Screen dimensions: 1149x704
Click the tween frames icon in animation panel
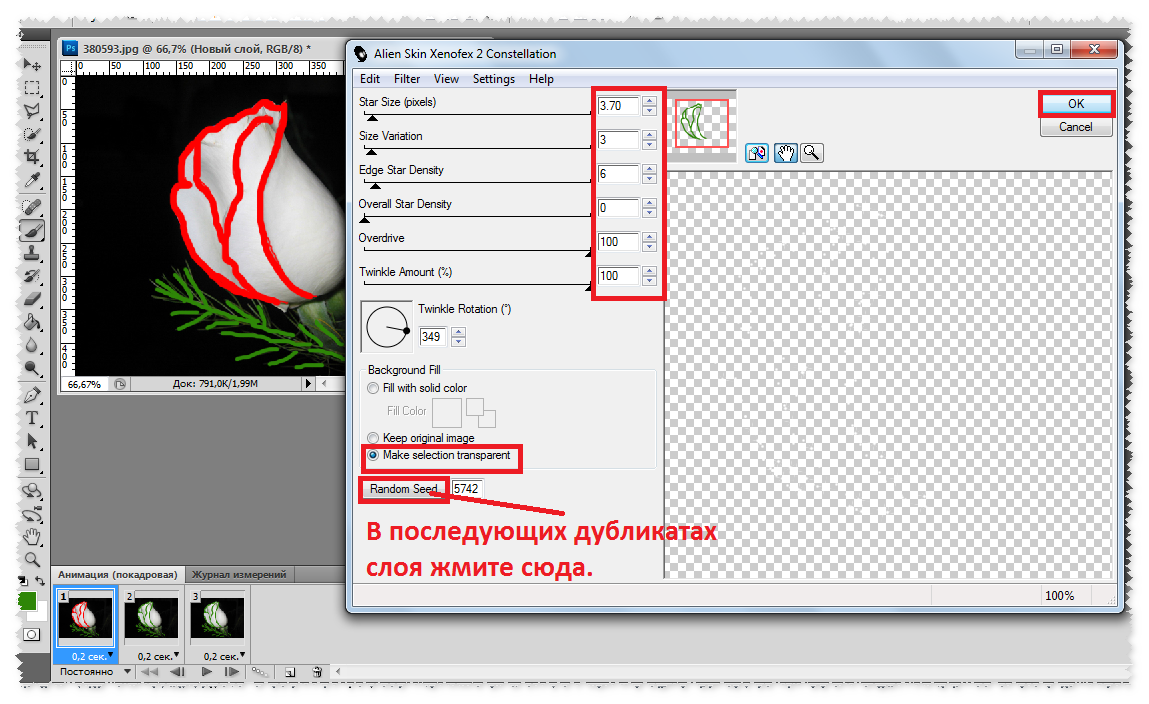[x=259, y=672]
